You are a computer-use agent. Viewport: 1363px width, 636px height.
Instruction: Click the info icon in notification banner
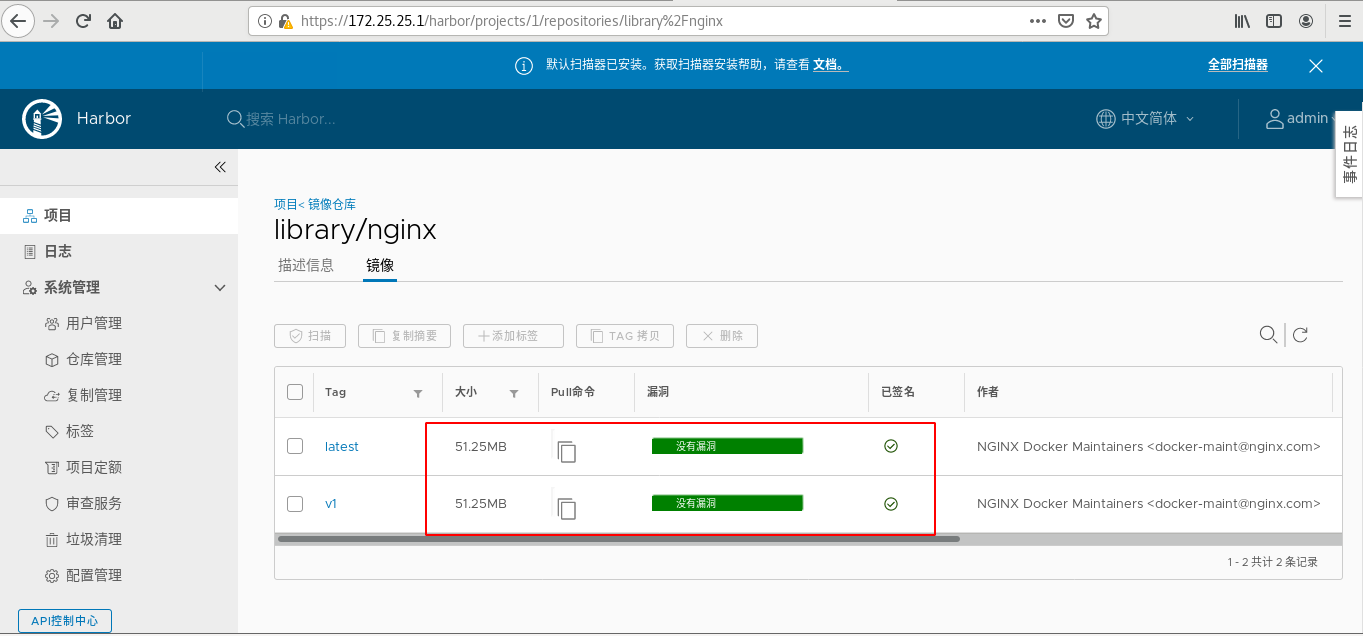(524, 66)
